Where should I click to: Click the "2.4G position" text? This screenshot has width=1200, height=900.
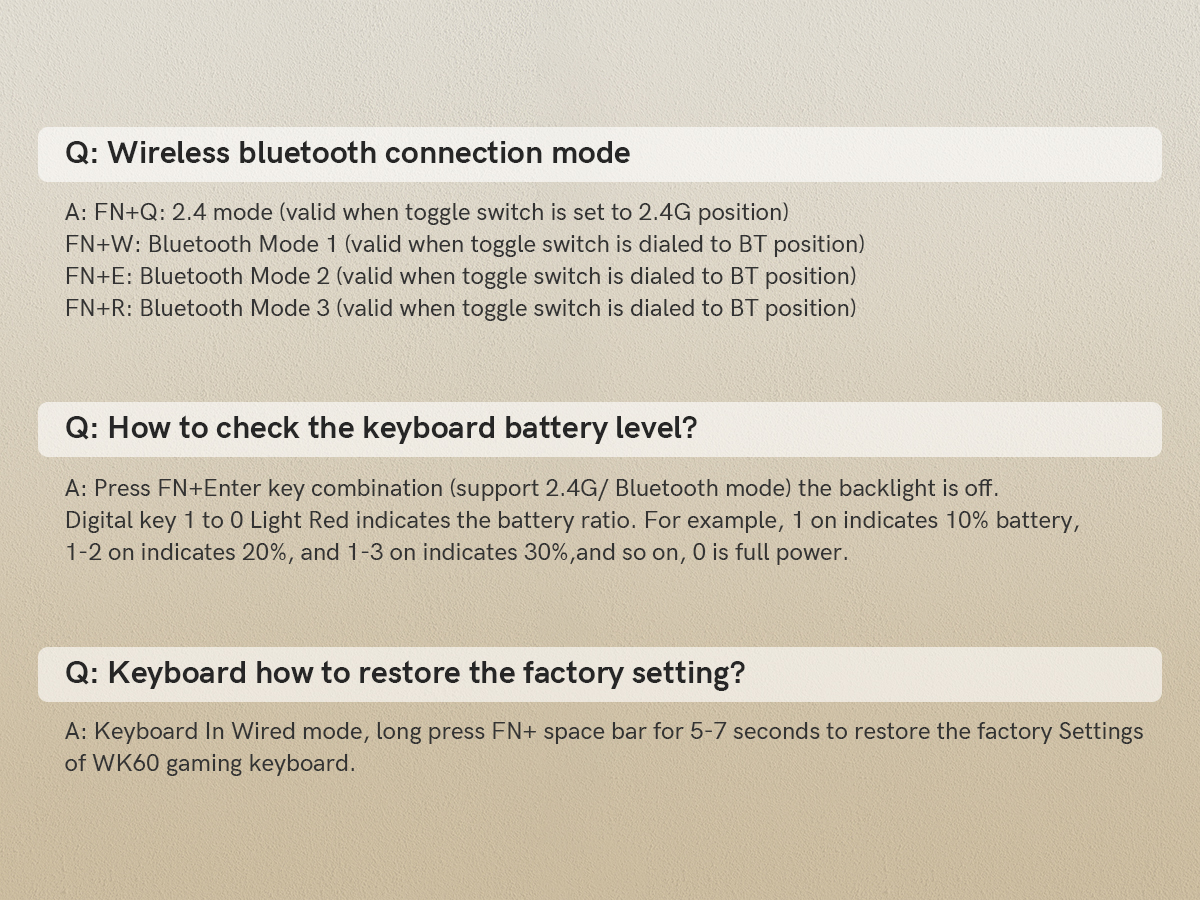pos(713,212)
